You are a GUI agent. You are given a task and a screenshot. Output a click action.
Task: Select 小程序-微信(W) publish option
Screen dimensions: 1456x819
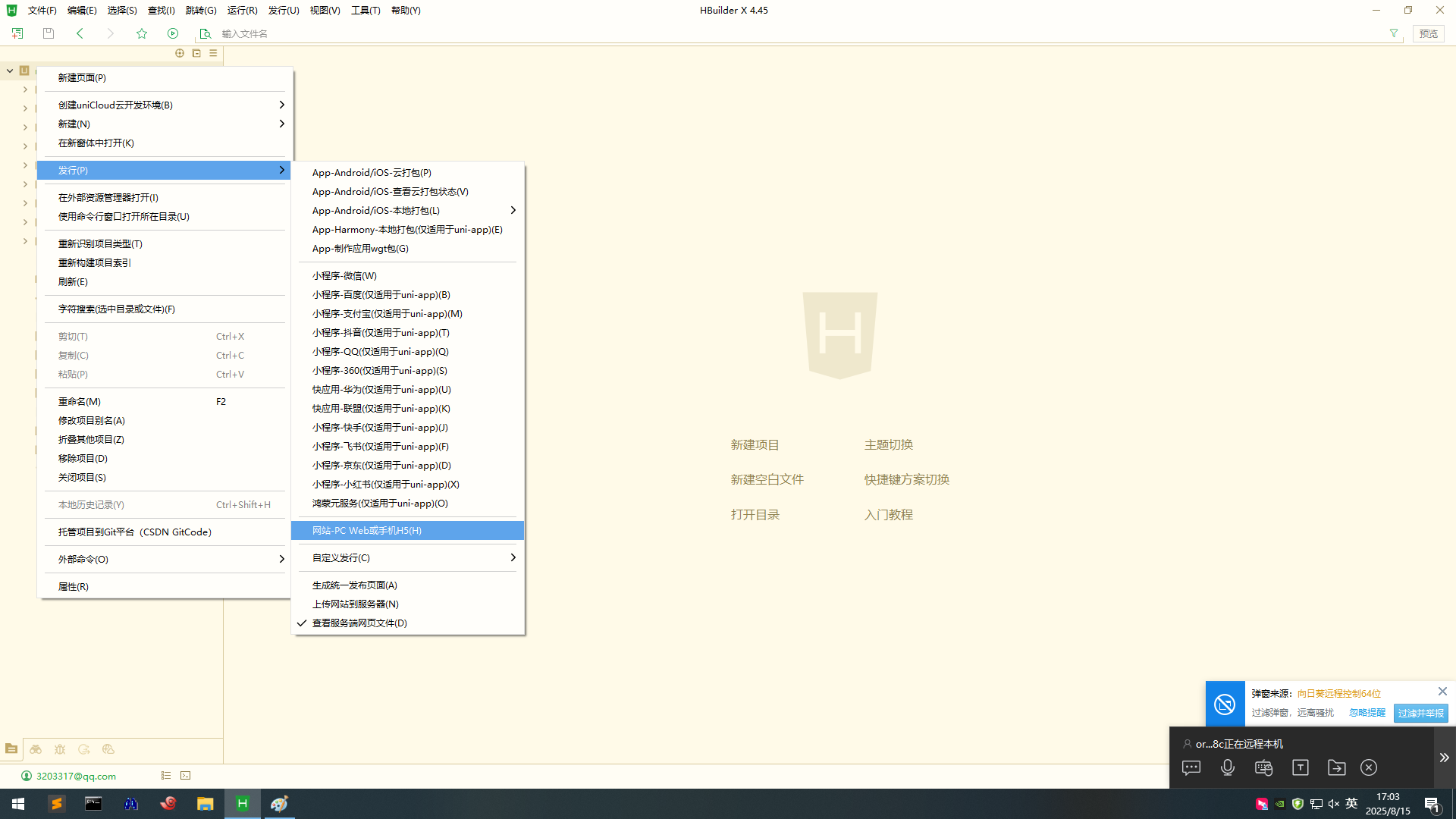coord(408,276)
